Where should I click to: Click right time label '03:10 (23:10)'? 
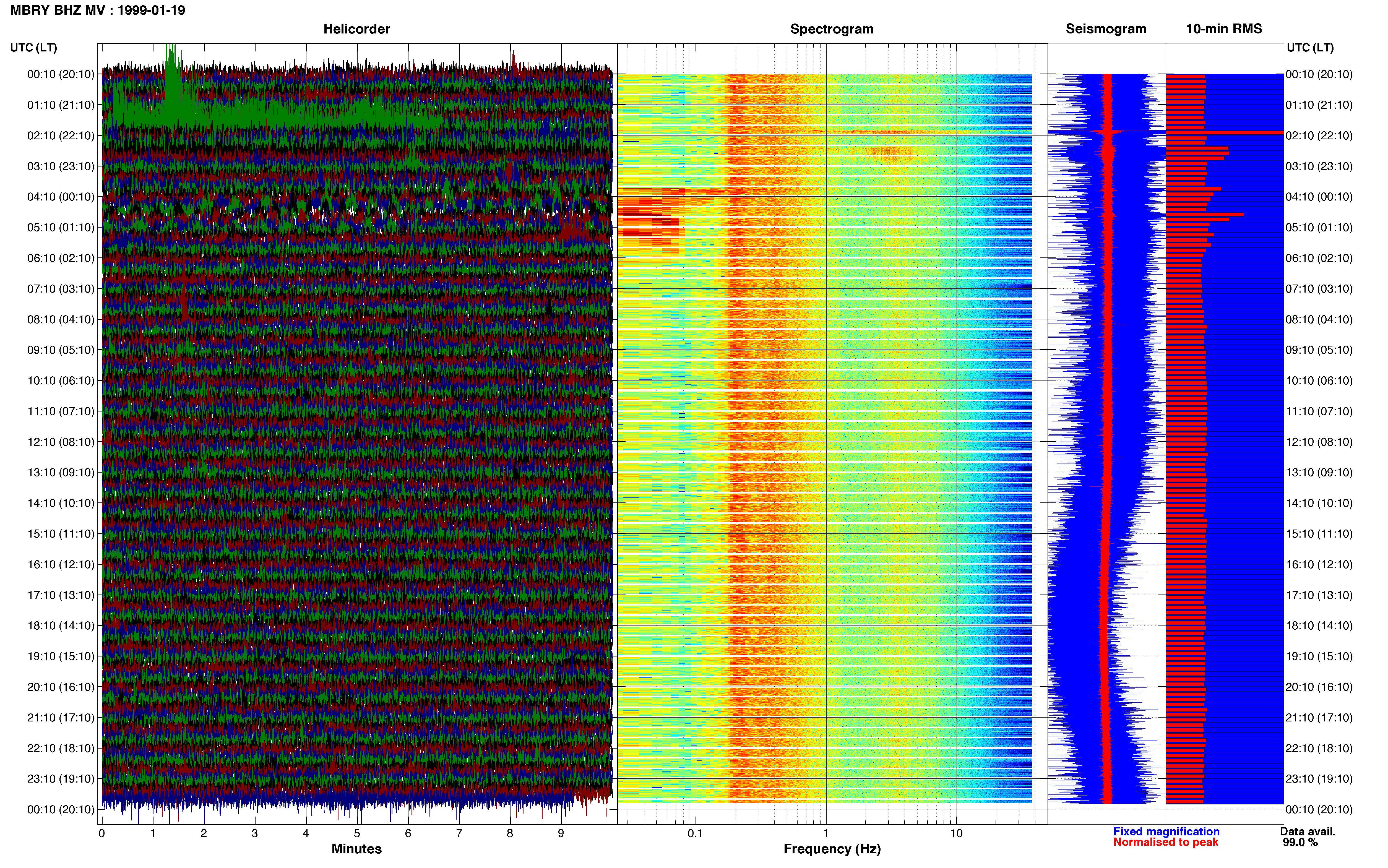pos(1319,166)
